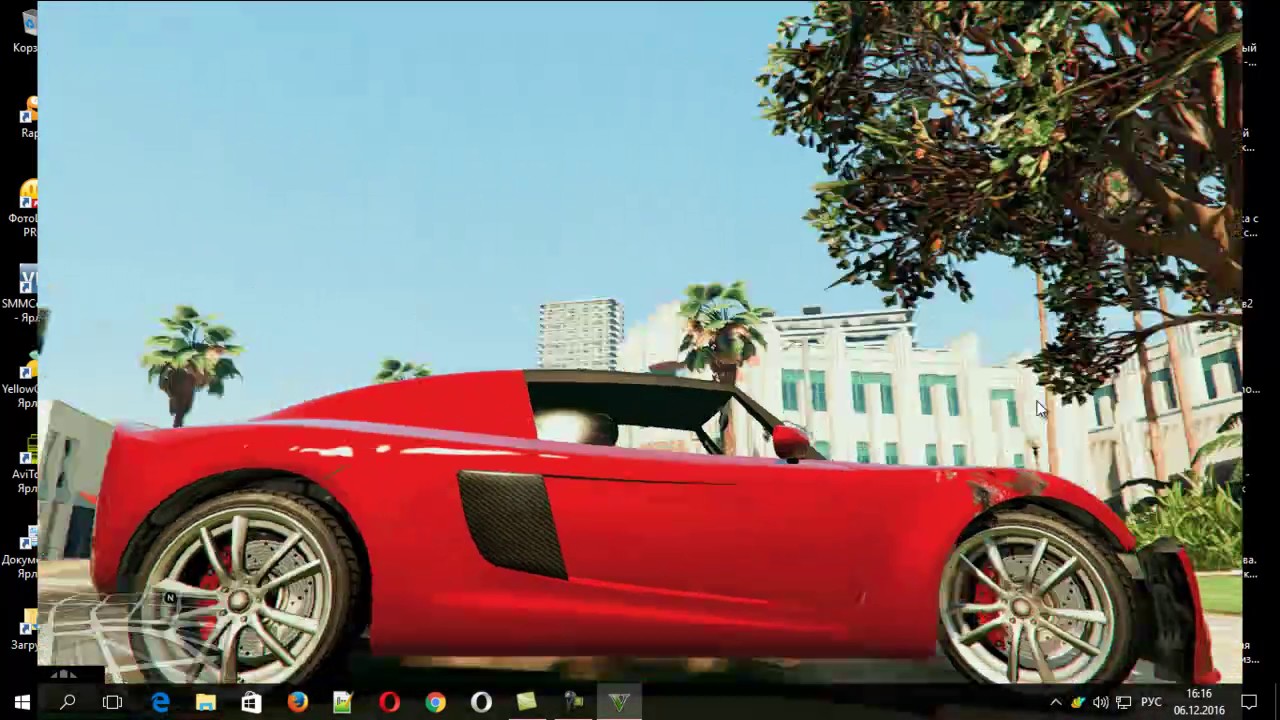Show hidden system tray icons
The image size is (1280, 720).
(x=1055, y=703)
